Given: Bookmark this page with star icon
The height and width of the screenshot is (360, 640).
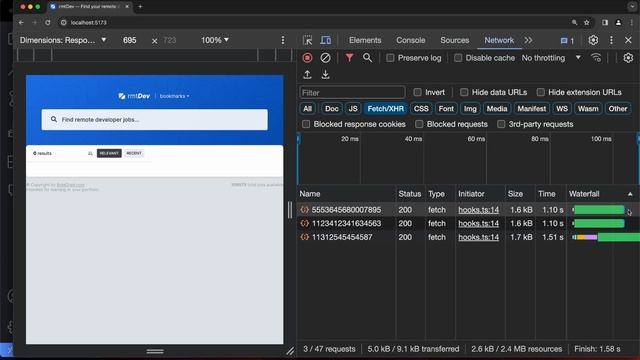Looking at the screenshot, I should [x=587, y=22].
